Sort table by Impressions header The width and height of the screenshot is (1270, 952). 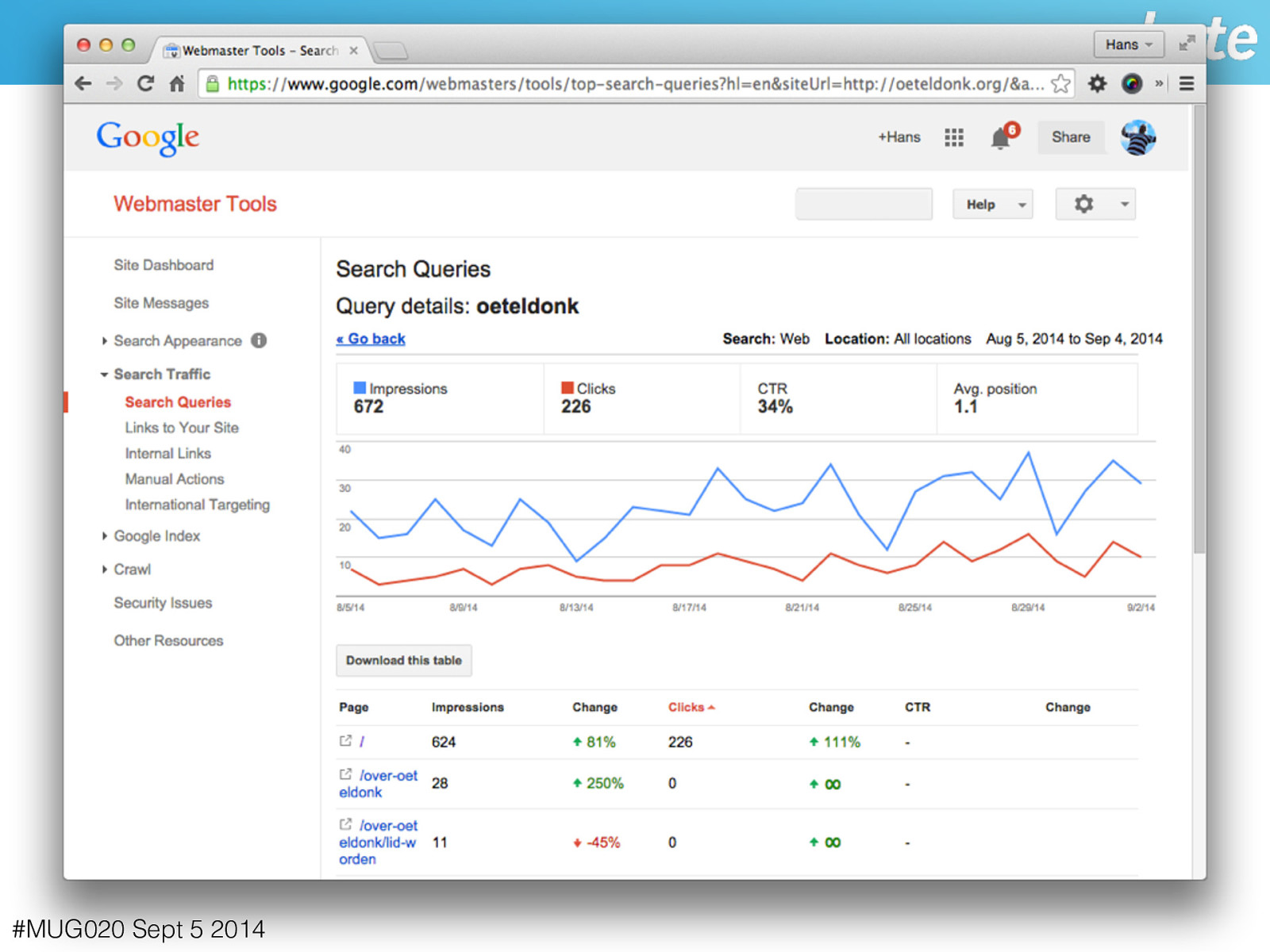coord(468,707)
